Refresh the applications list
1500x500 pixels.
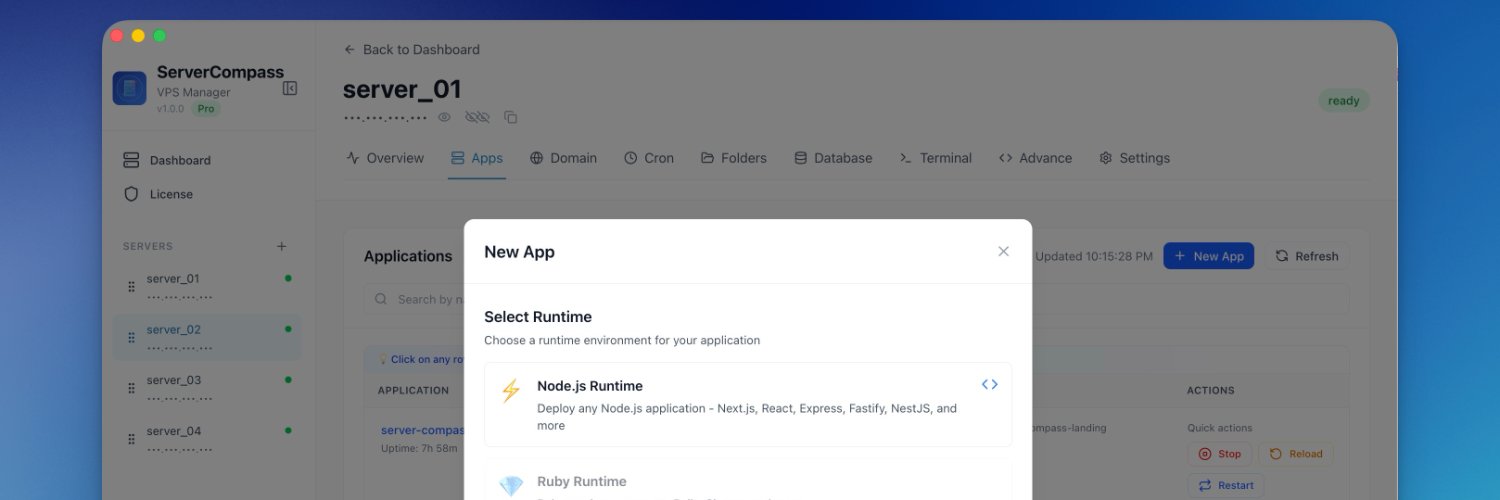click(x=1306, y=256)
